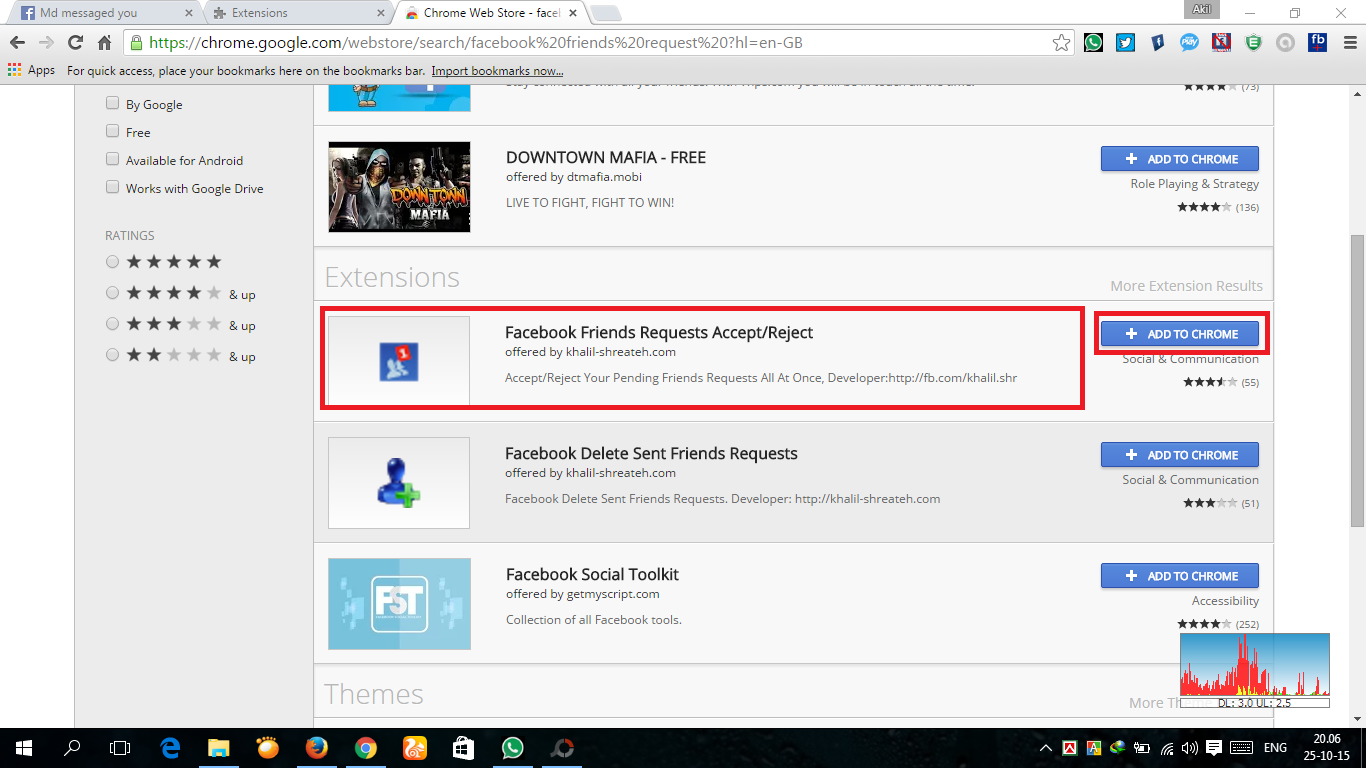Viewport: 1366px width, 768px height.
Task: Add Facebook Delete Sent Friends Requests to Chrome
Action: [x=1180, y=455]
